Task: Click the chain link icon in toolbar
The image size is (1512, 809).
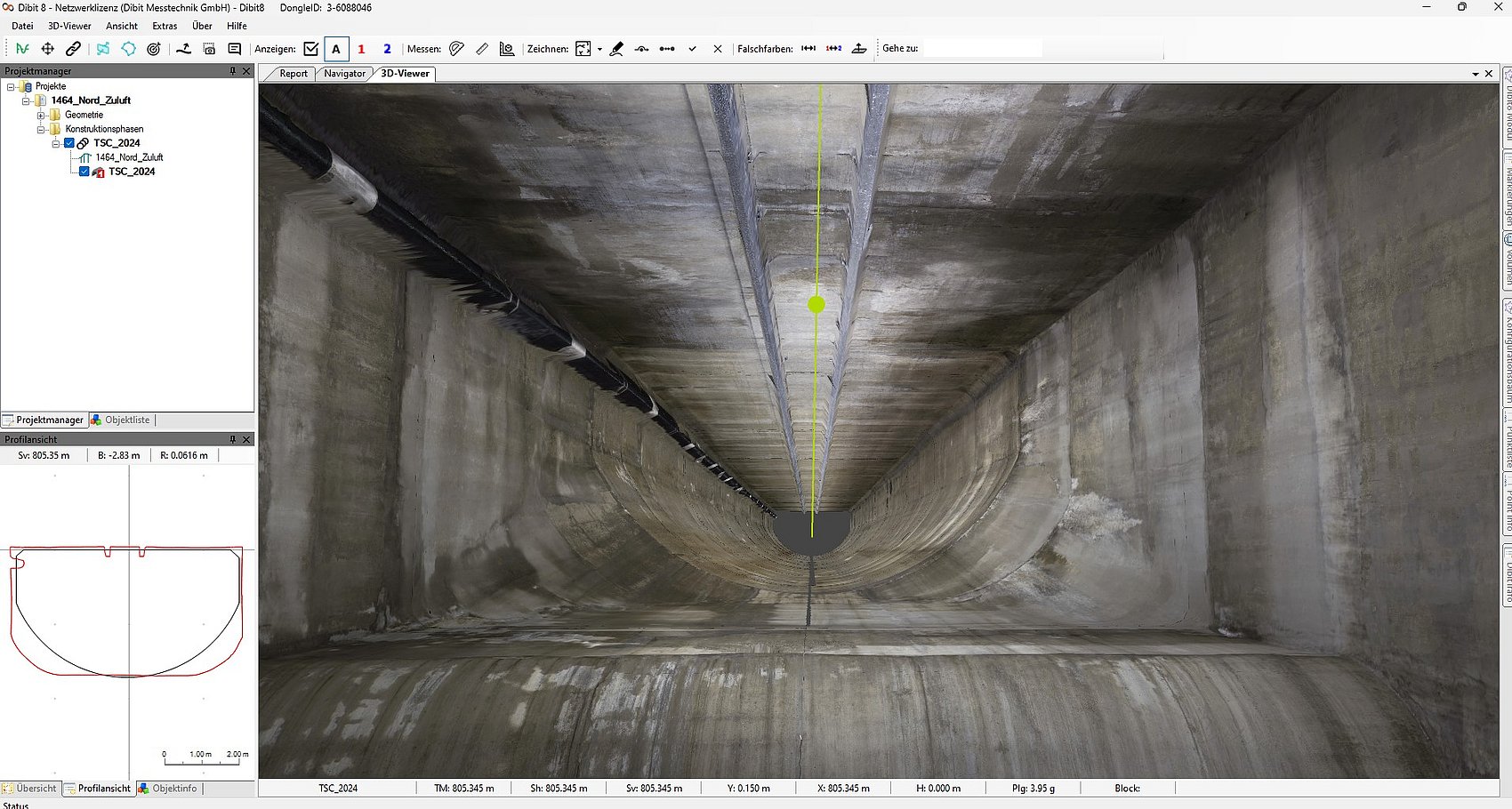Action: tap(73, 49)
